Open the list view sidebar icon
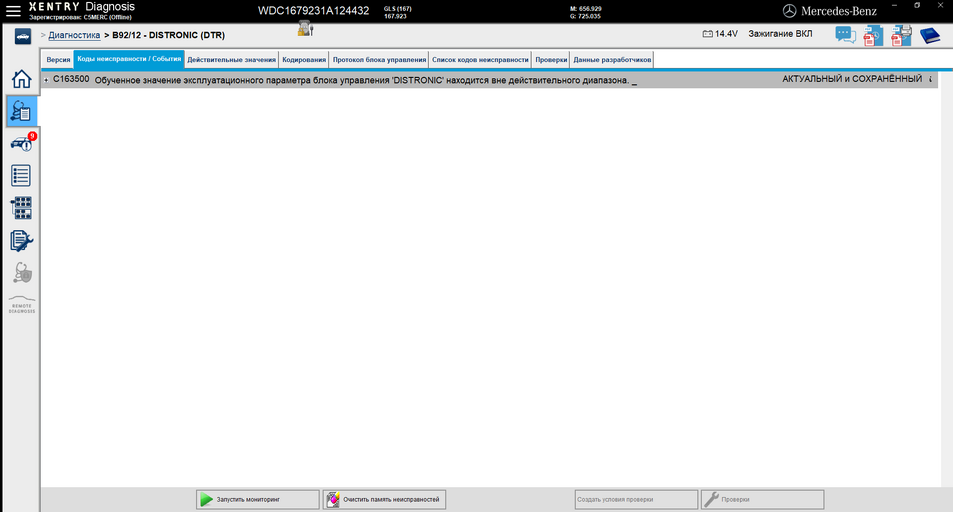 (21, 176)
